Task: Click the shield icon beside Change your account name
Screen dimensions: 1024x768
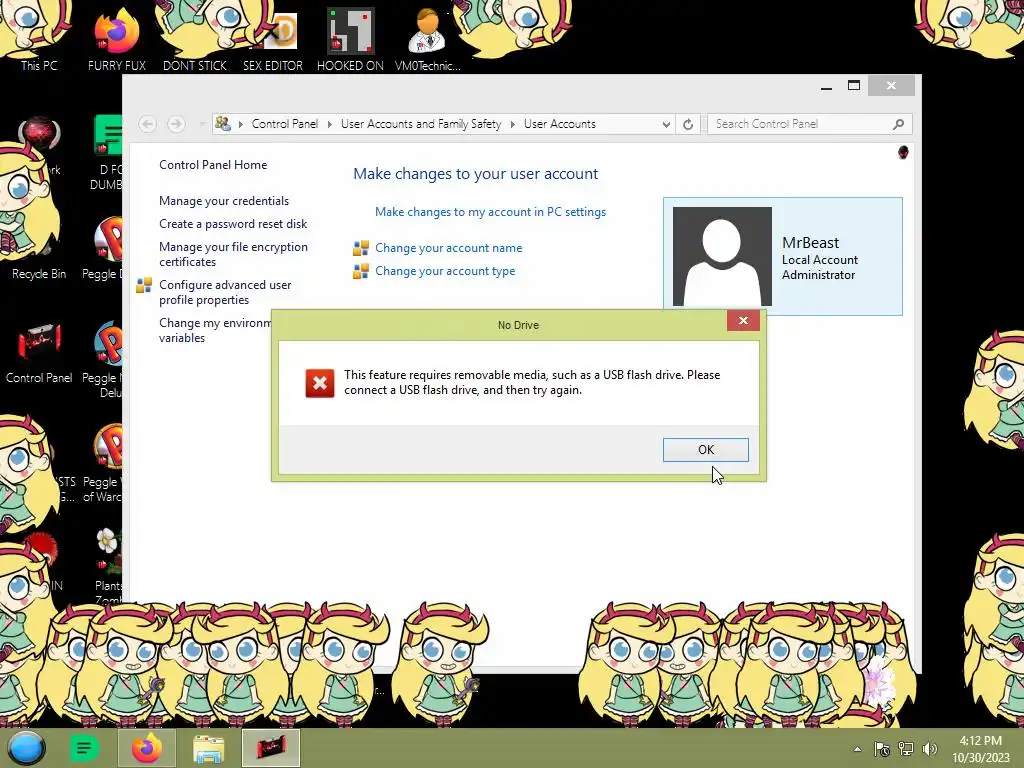Action: point(360,248)
